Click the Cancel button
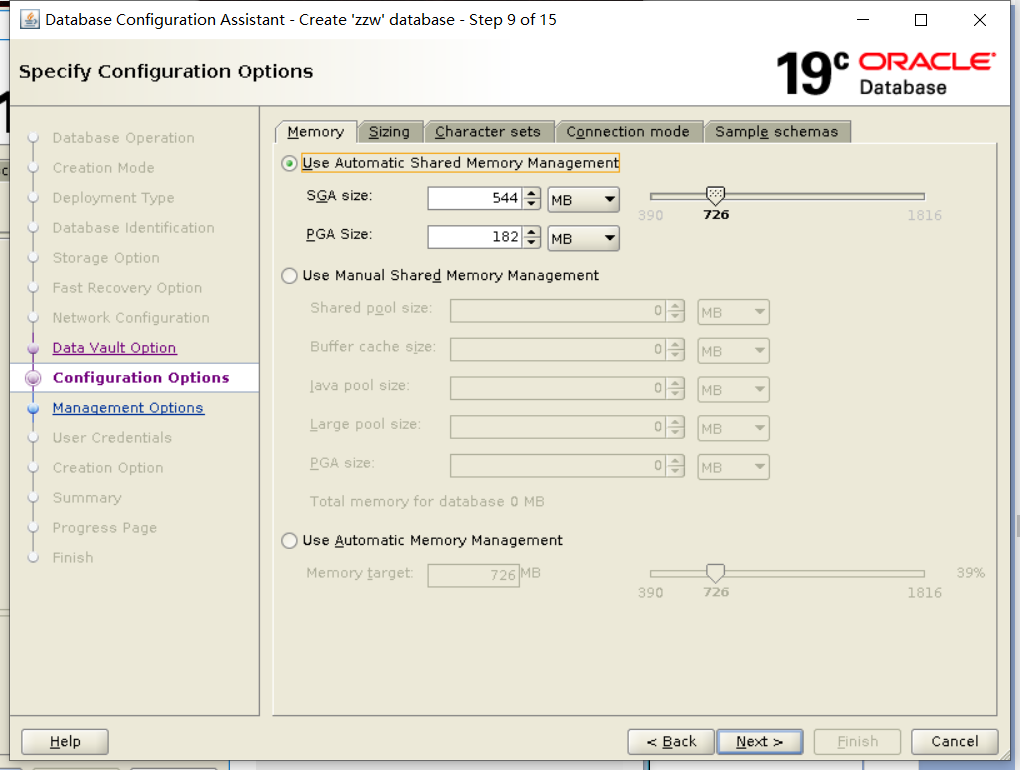This screenshot has height=770, width=1020. (954, 741)
